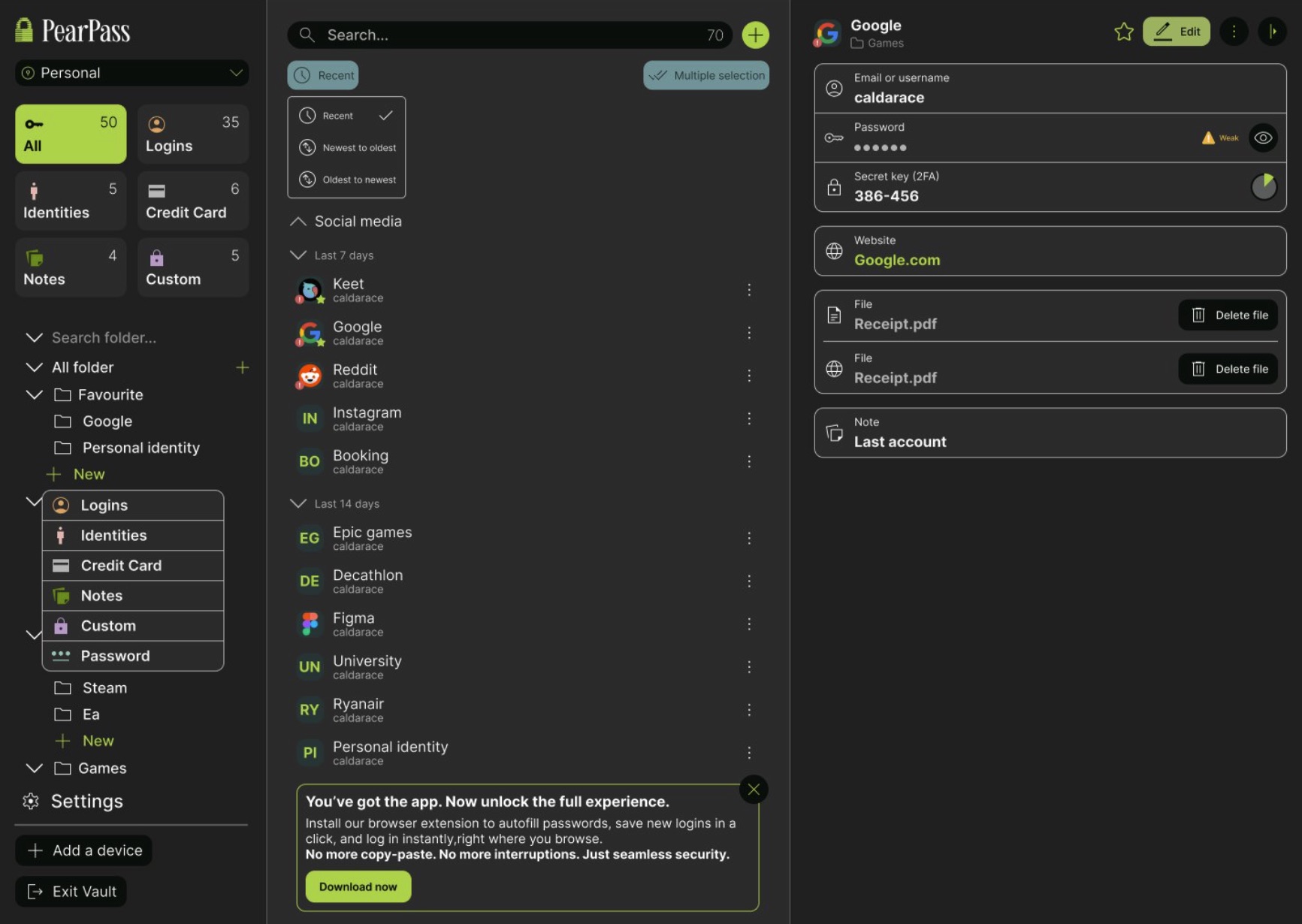
Task: Select Identities from the new item menu
Action: pyautogui.click(x=133, y=536)
